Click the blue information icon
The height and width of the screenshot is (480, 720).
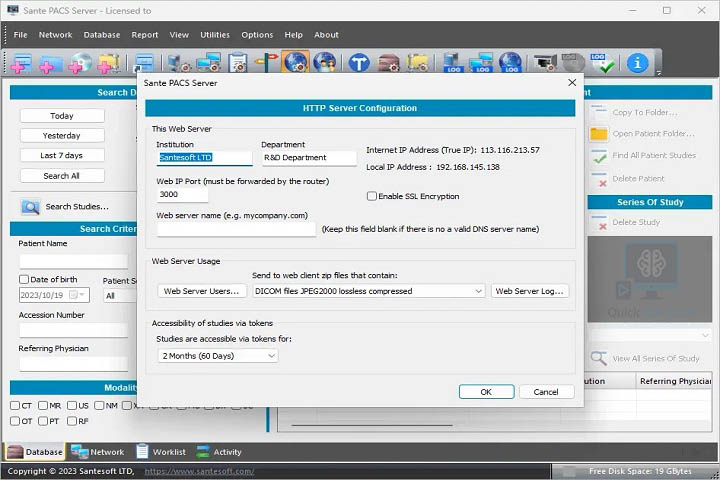click(637, 63)
